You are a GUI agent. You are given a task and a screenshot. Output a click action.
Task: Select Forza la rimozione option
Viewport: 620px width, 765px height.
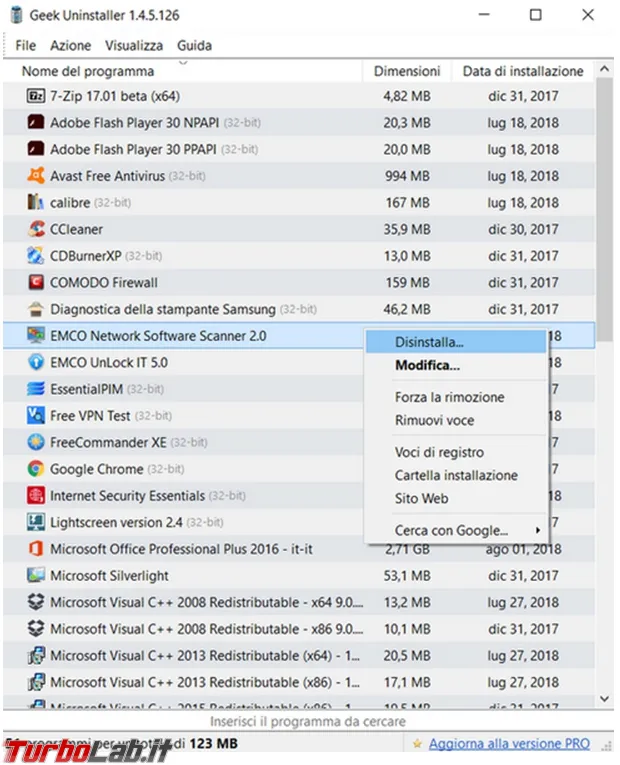(x=449, y=397)
